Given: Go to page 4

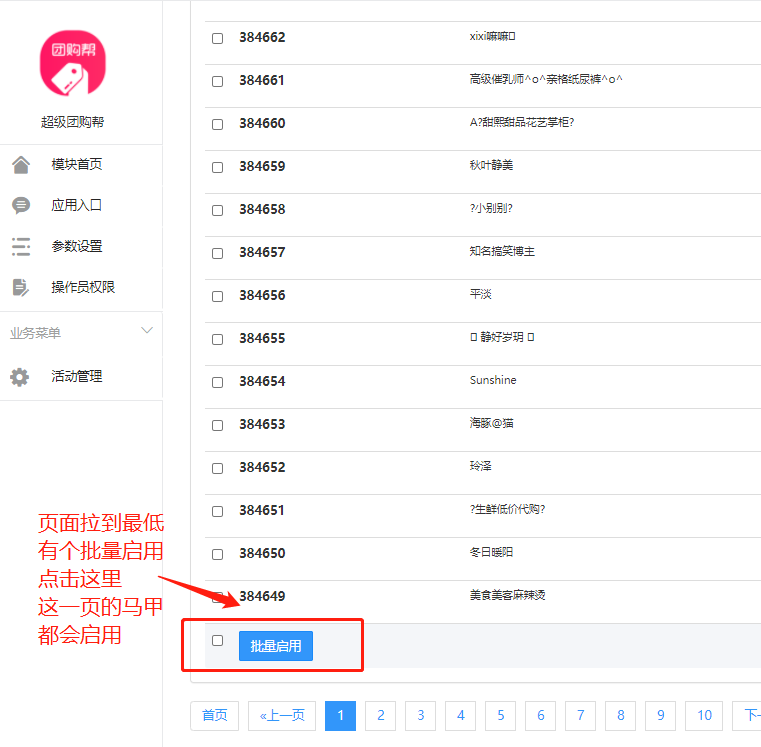Looking at the screenshot, I should click(x=461, y=715).
